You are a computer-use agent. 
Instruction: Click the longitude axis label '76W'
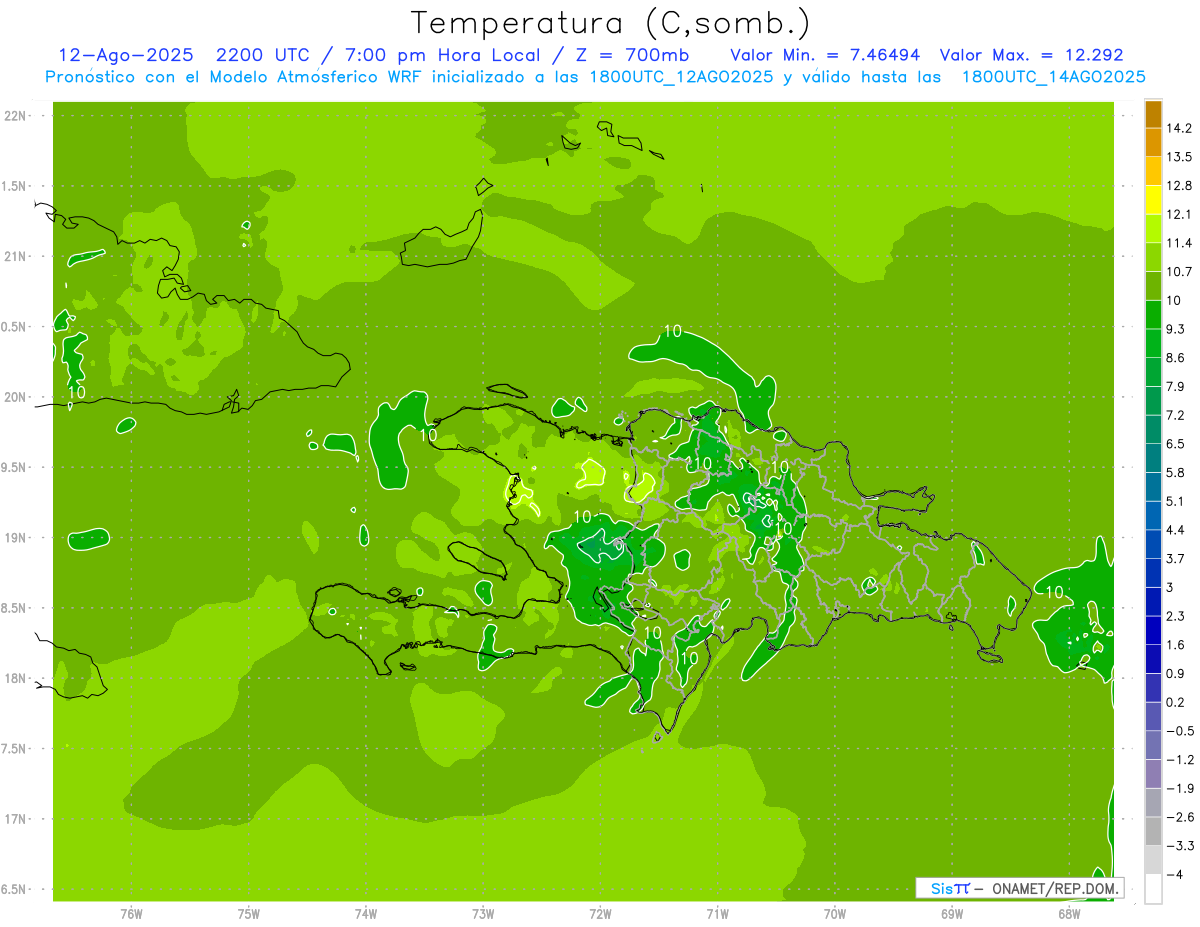point(131,914)
